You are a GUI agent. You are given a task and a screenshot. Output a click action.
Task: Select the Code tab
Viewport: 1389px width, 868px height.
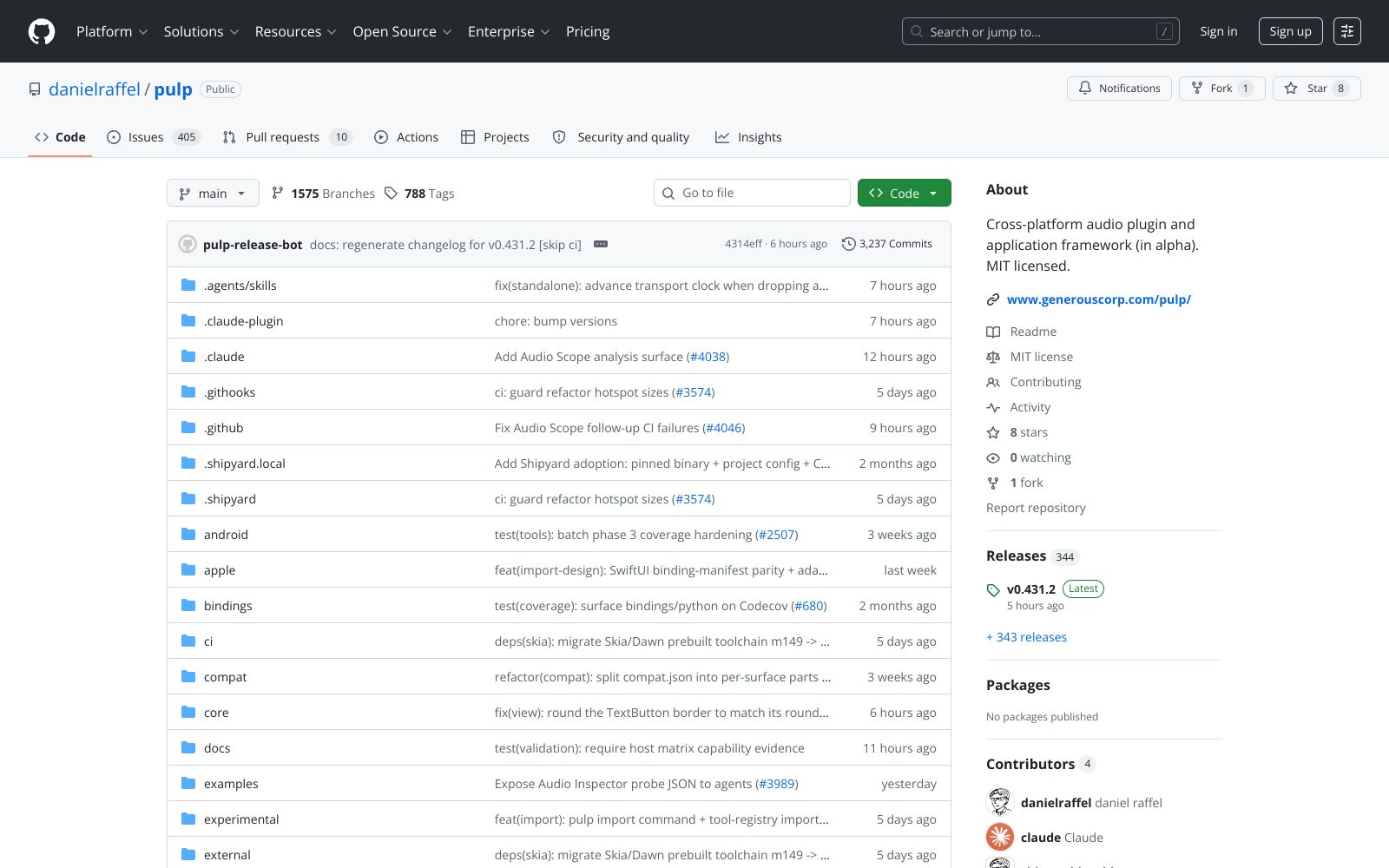(60, 137)
